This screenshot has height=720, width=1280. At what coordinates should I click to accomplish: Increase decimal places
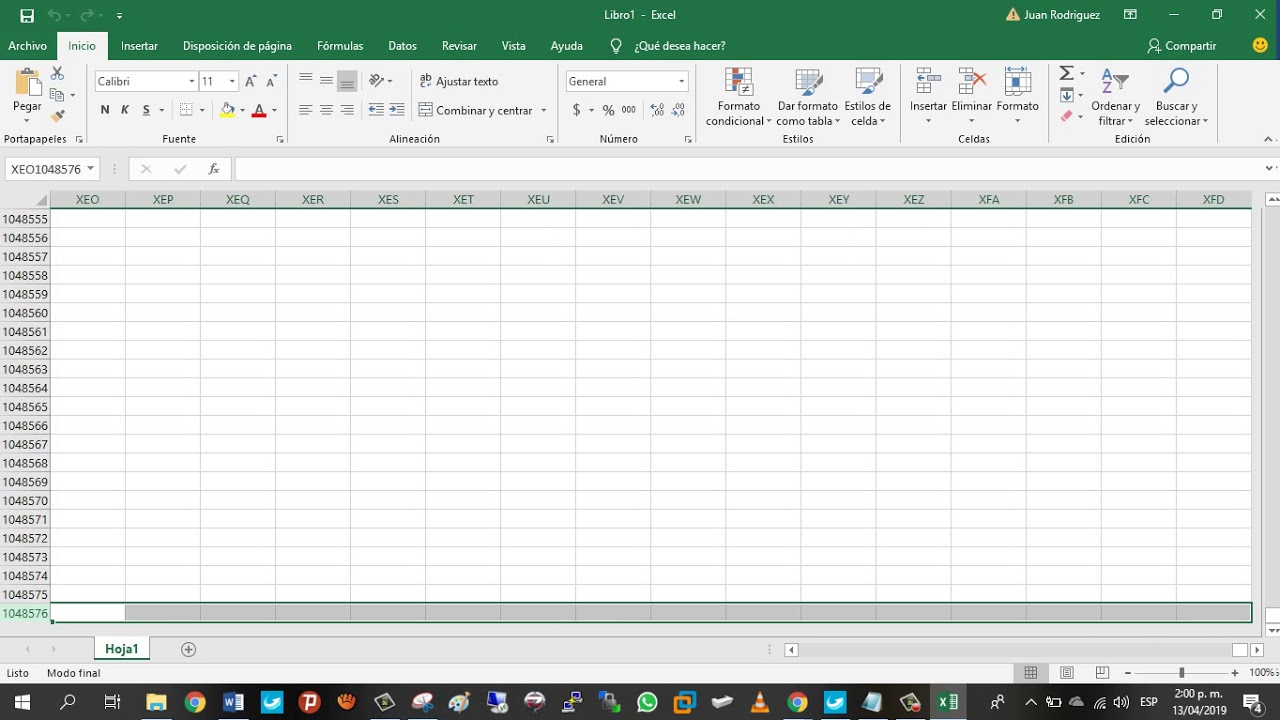[657, 110]
